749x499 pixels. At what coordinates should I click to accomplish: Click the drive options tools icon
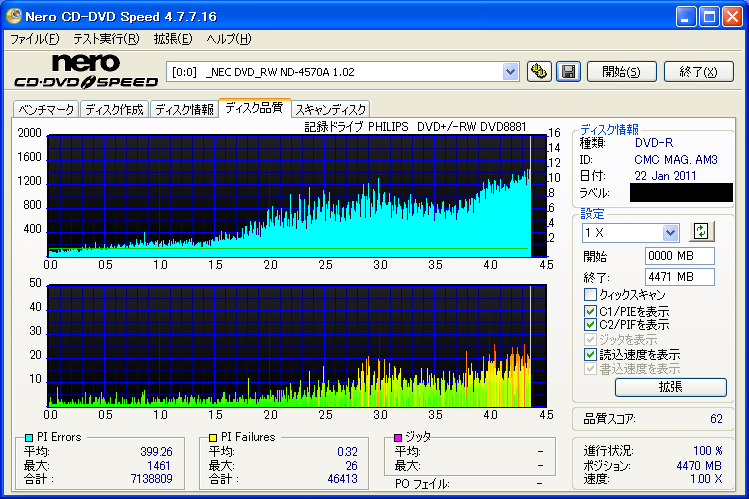point(539,72)
